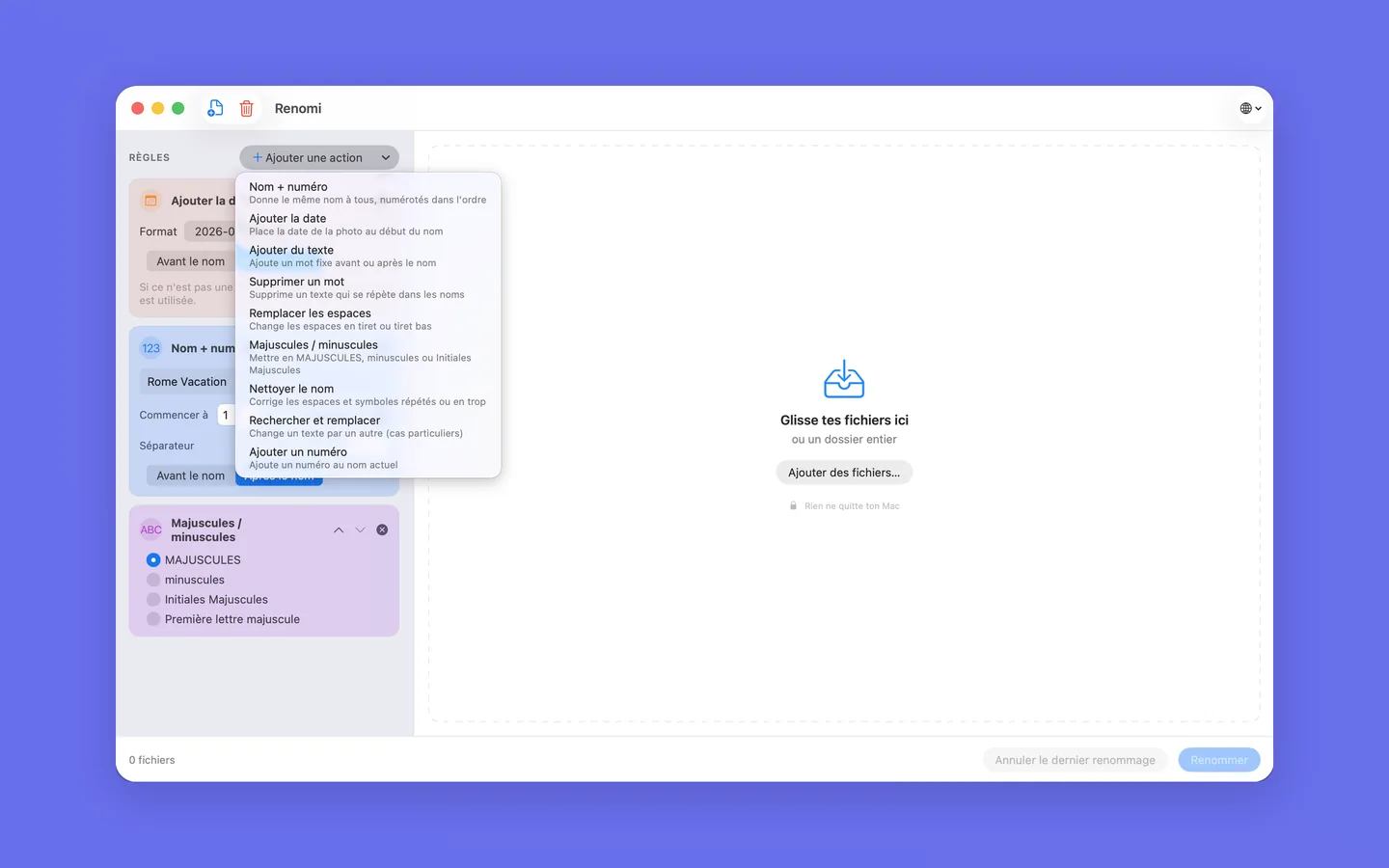Click Glisse tes fichiers ici text
This screenshot has height=868, width=1389.
point(844,420)
